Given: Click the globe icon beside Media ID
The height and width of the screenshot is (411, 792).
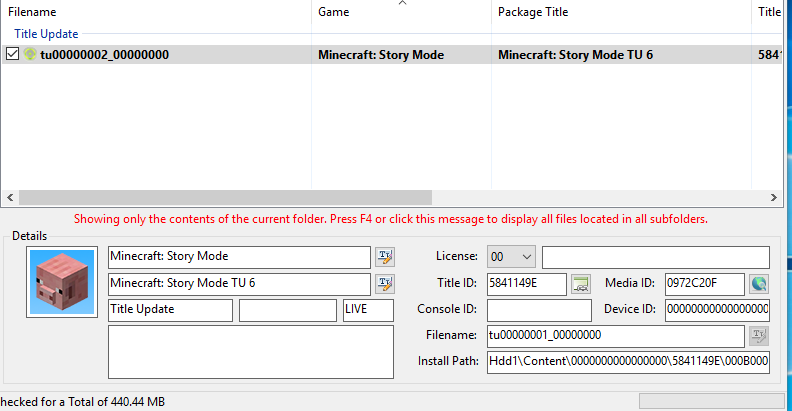Looking at the screenshot, I should (x=759, y=284).
